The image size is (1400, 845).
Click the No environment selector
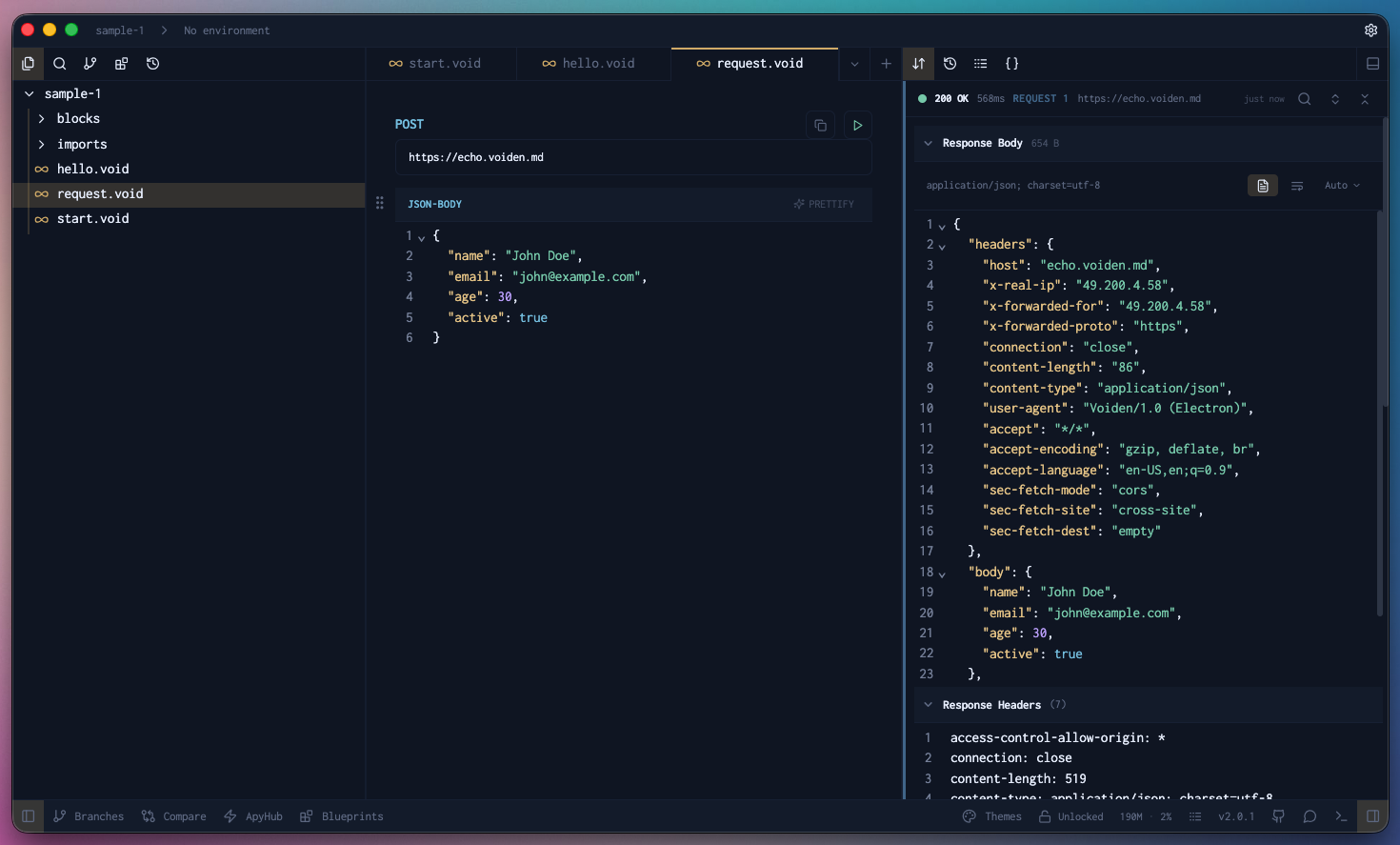coord(227,30)
